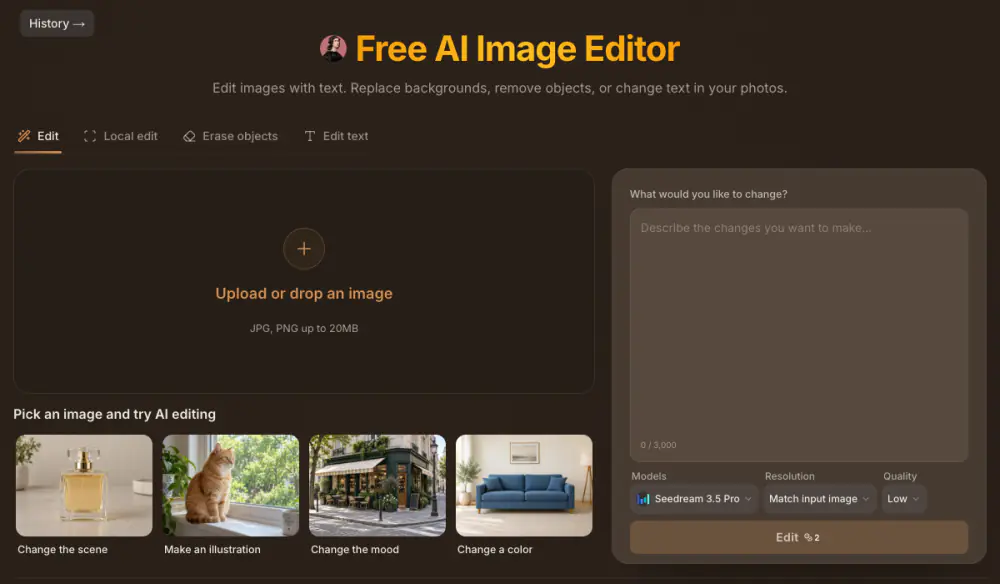Click the Make an illustration caption
Screen dimensions: 1000x584
pyautogui.click(x=212, y=550)
